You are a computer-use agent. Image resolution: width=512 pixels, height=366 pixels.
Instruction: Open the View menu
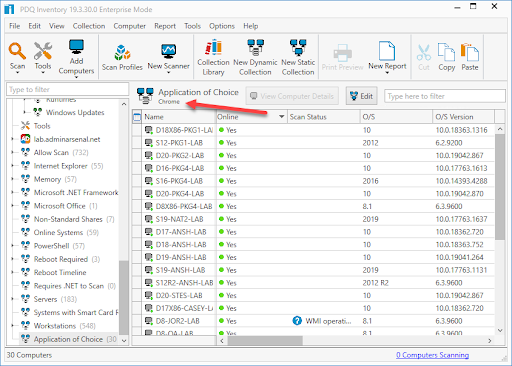(57, 26)
